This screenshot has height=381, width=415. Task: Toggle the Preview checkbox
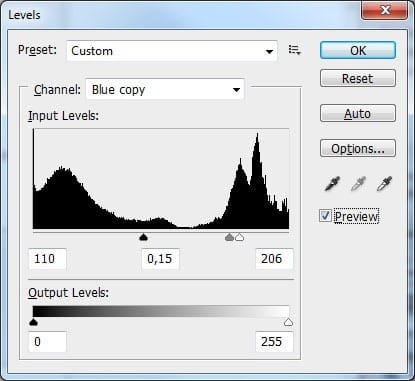pos(325,216)
